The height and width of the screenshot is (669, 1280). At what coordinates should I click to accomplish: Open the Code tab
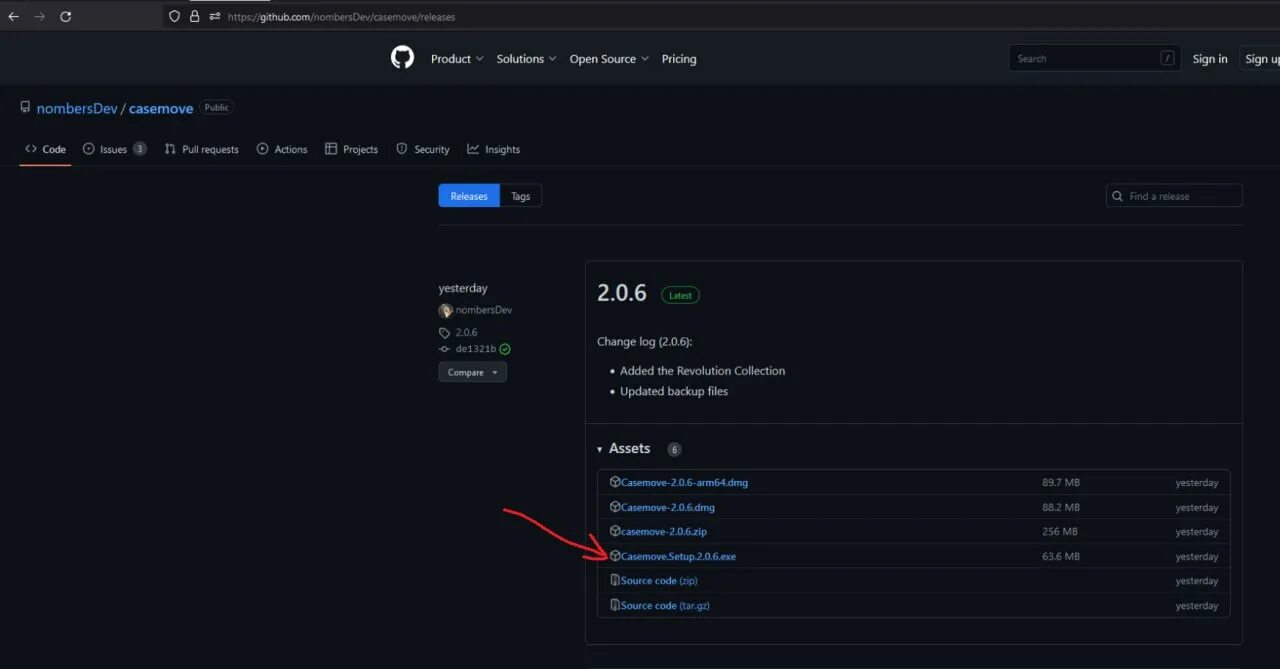[x=46, y=149]
